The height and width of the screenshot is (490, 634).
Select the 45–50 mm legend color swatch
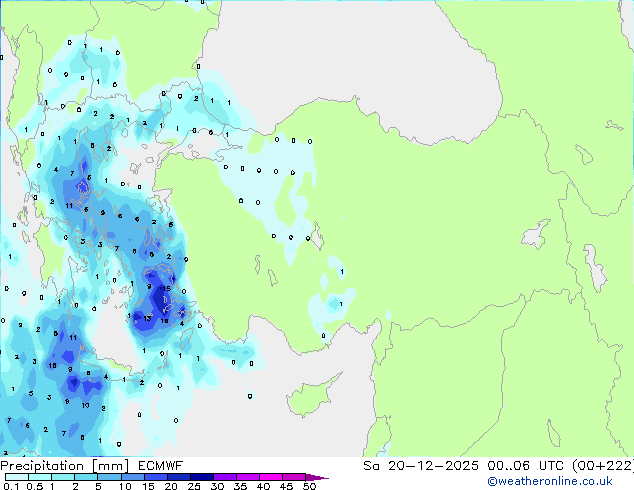tap(294, 477)
